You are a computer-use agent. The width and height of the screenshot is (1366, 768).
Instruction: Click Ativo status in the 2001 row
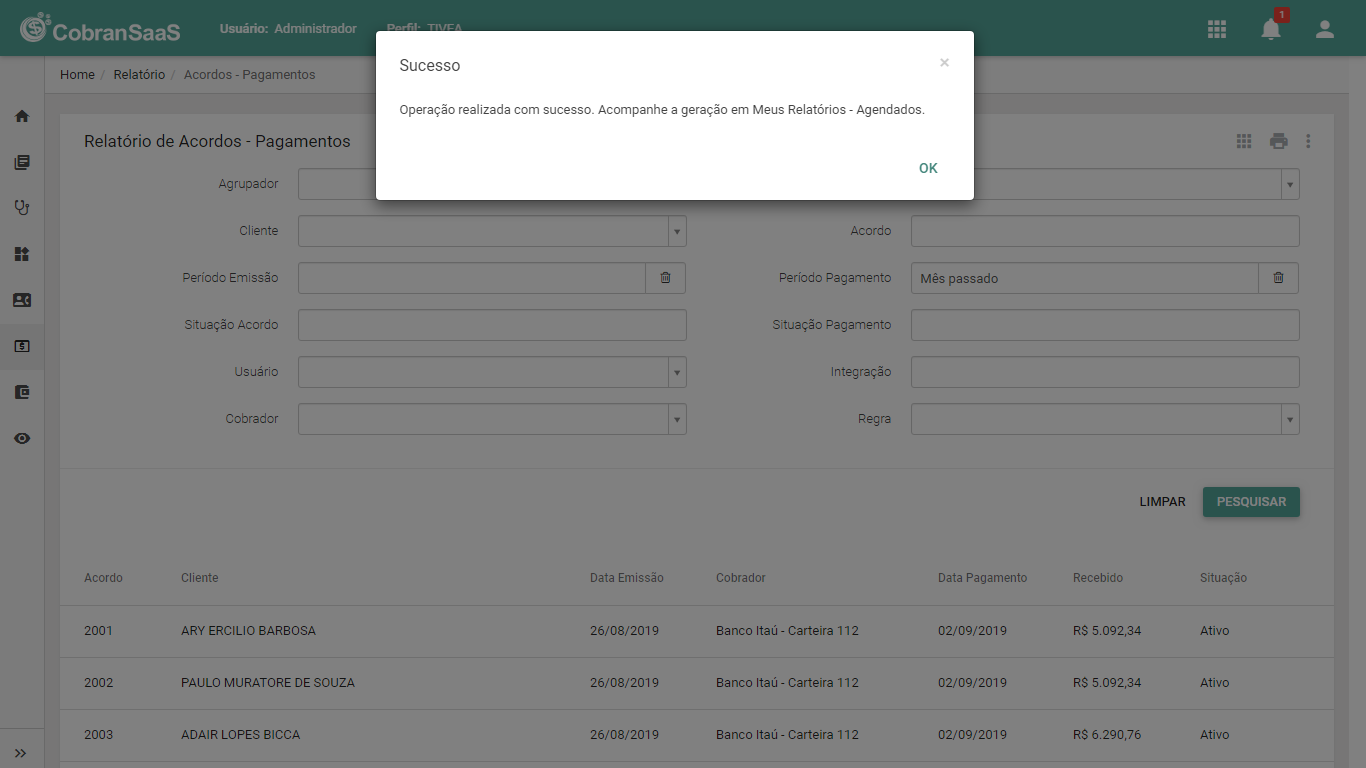click(x=1215, y=631)
